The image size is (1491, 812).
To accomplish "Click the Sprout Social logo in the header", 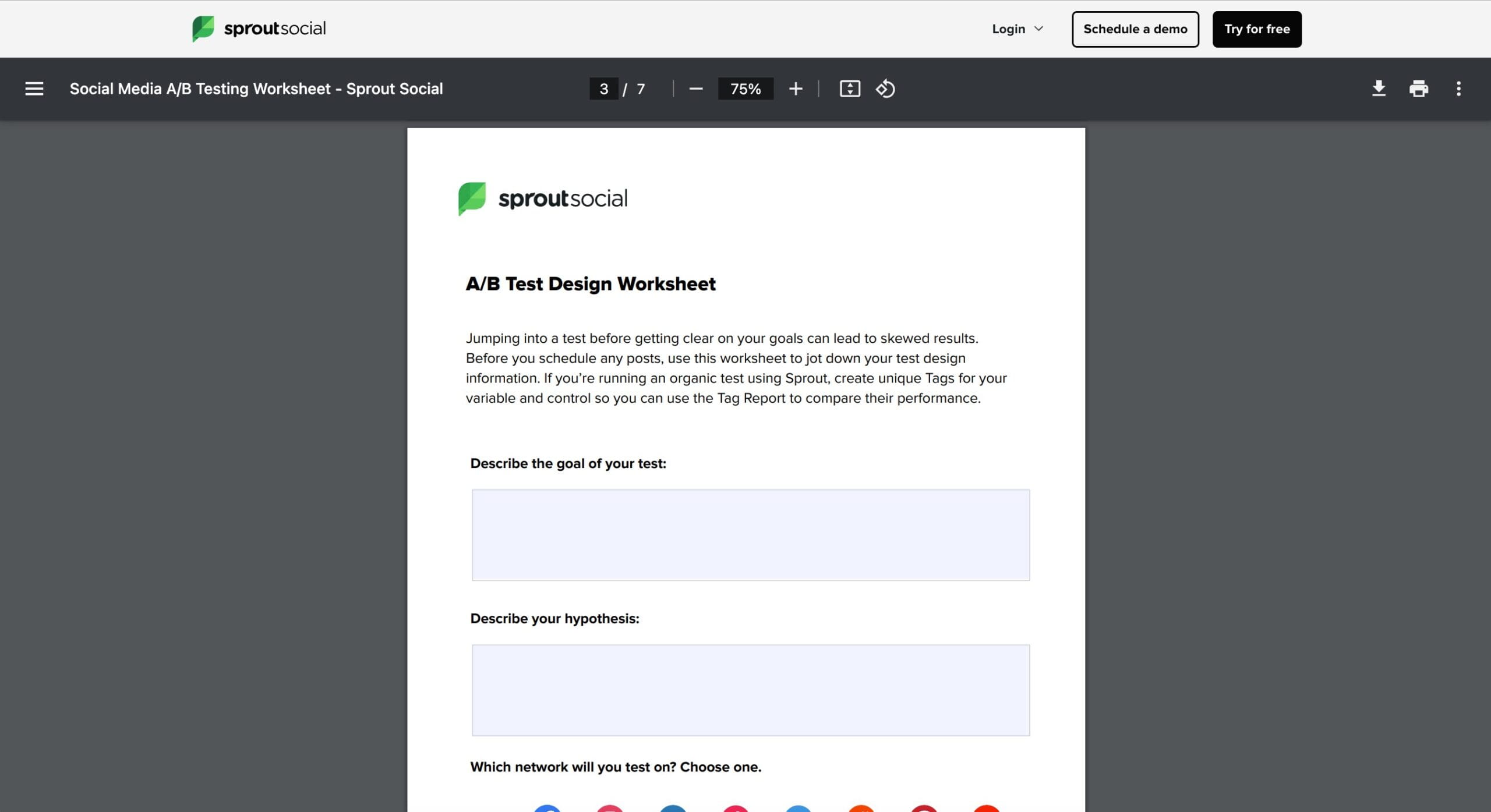I will [x=258, y=28].
